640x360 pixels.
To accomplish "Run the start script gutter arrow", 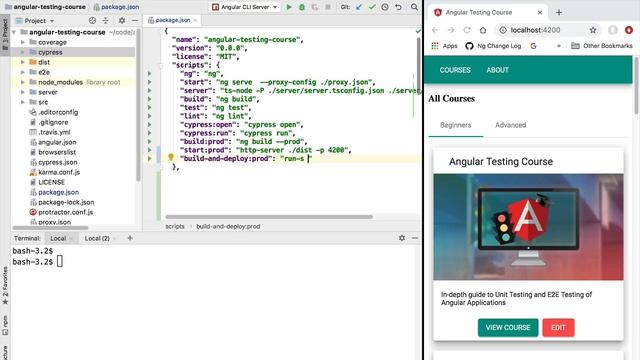I will (x=149, y=82).
